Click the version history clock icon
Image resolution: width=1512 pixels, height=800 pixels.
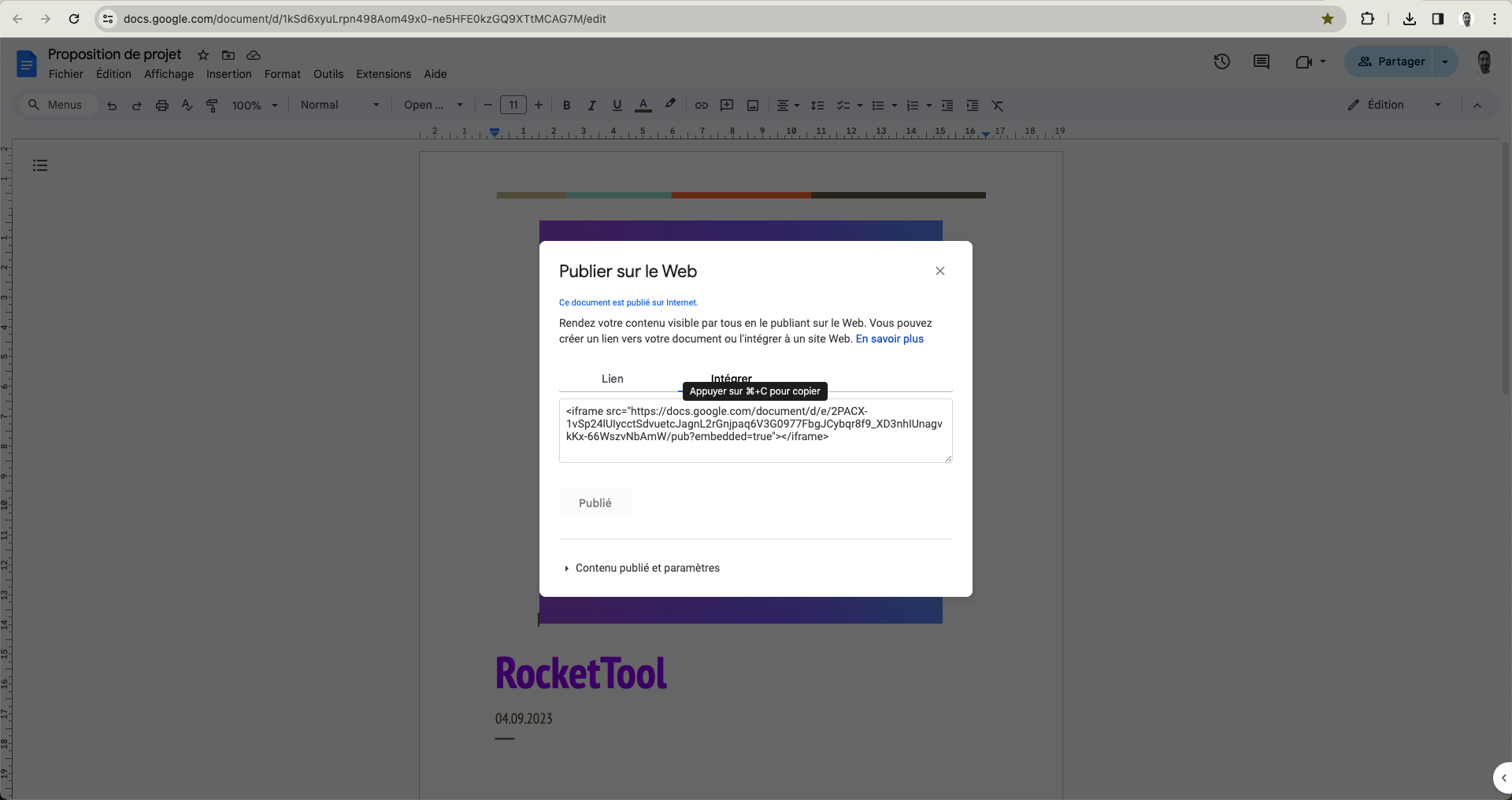coord(1221,61)
